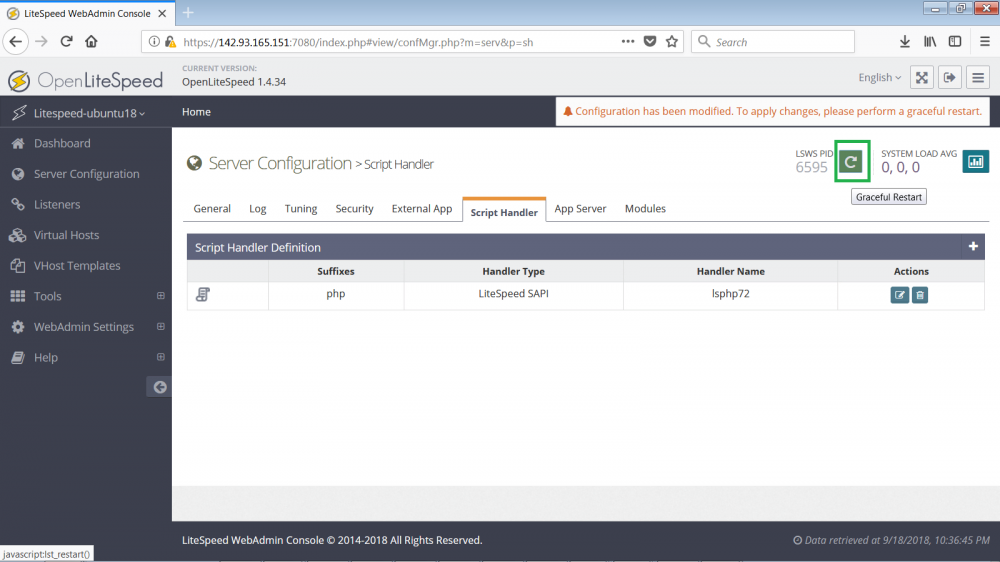Open the header hamburger menu icon
1000x562 pixels.
tap(978, 78)
